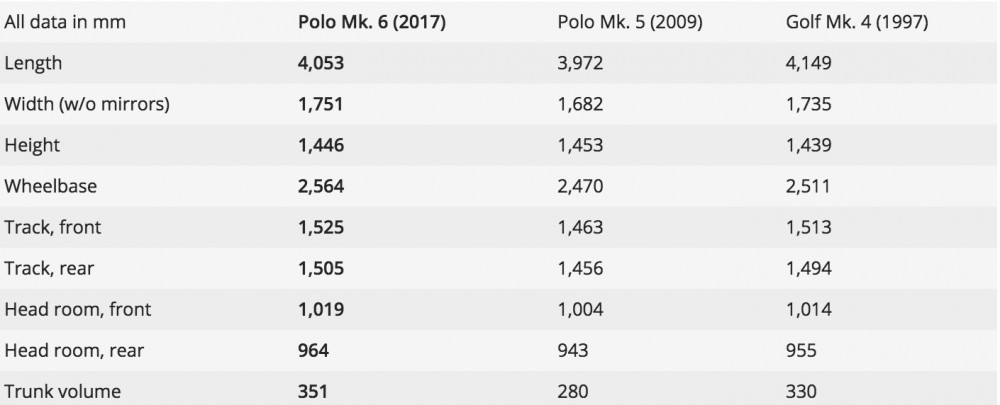Click the Polo Mk. 5 trunk volume 280
Screen dimensions: 1000x405
(573, 391)
